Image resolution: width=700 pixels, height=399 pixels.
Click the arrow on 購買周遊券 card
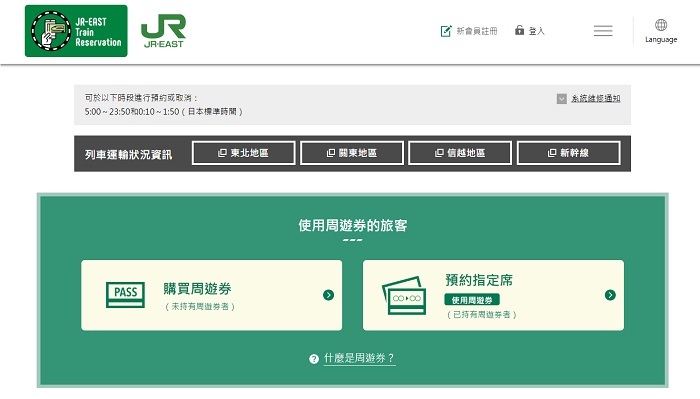click(328, 295)
